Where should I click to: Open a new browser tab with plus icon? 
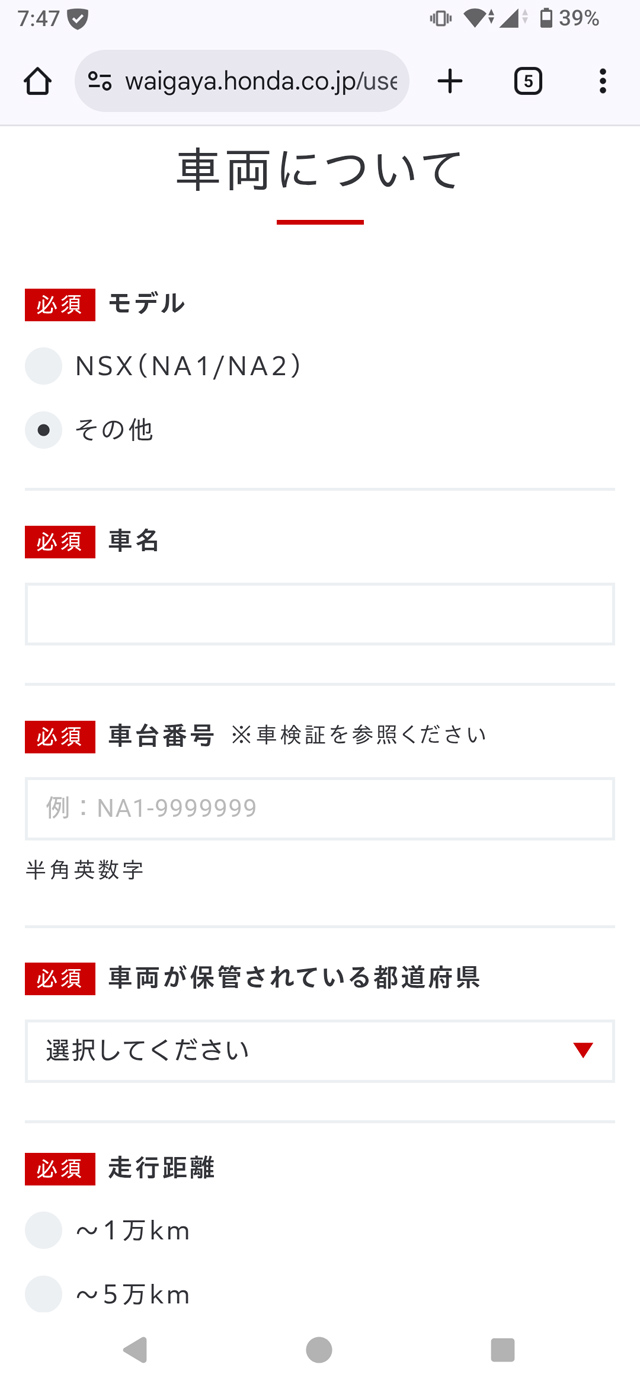tap(449, 81)
